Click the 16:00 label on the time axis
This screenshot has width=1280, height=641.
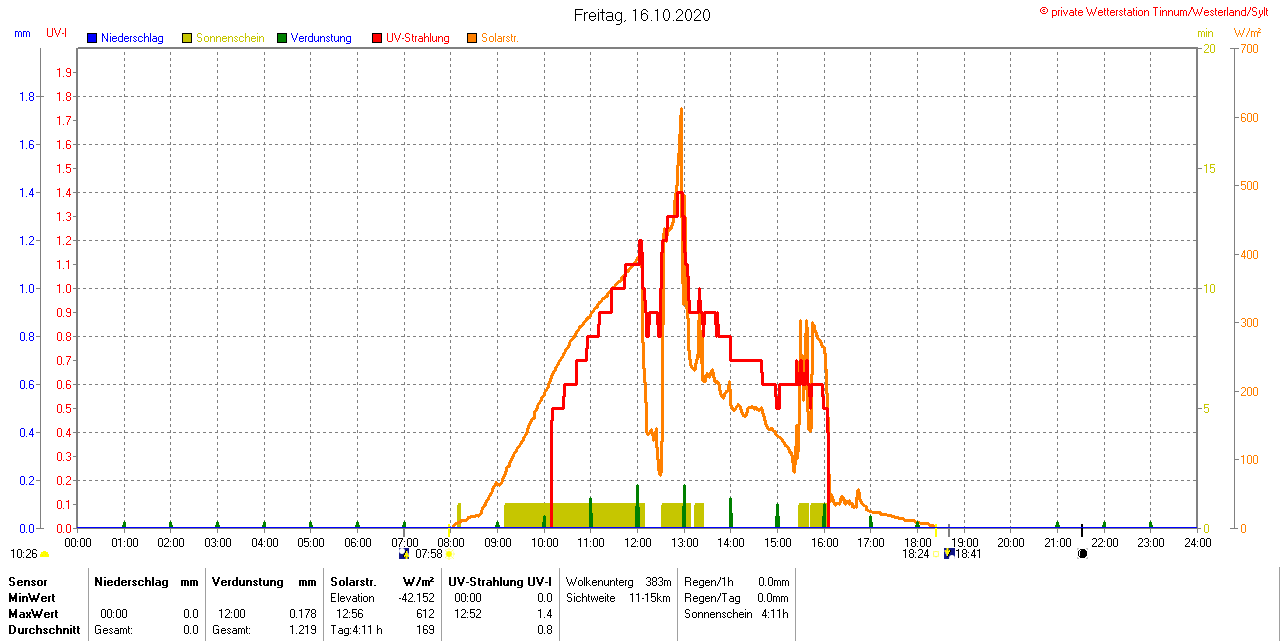coord(824,542)
